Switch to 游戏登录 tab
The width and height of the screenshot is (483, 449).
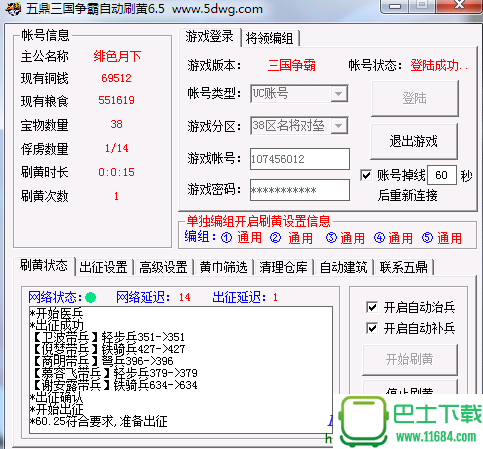coord(209,37)
